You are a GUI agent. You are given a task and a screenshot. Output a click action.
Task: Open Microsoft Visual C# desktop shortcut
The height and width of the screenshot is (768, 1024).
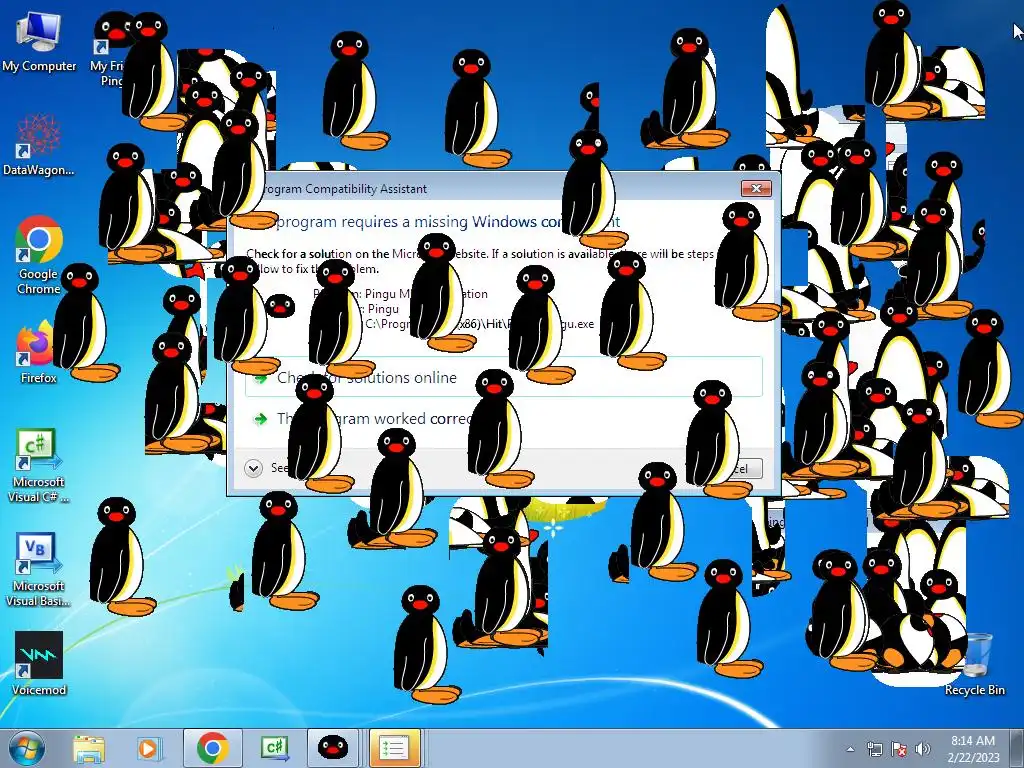click(38, 466)
